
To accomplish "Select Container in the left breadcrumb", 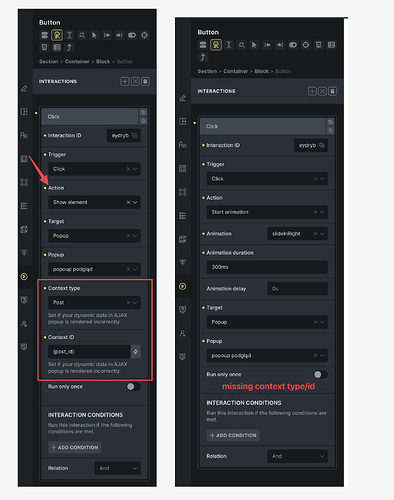I will (77, 61).
